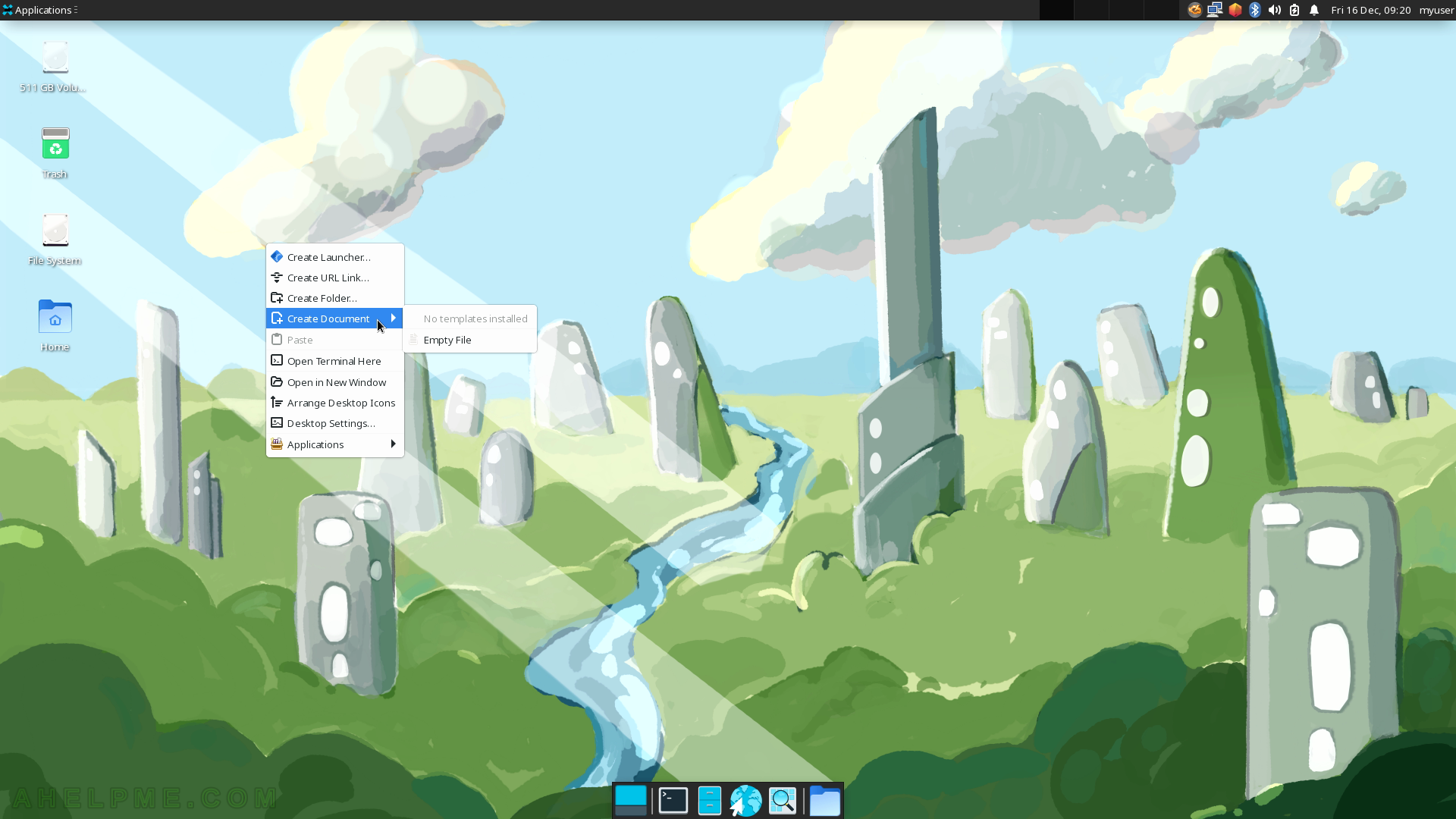Open the network connections tray icon

click(x=1215, y=10)
